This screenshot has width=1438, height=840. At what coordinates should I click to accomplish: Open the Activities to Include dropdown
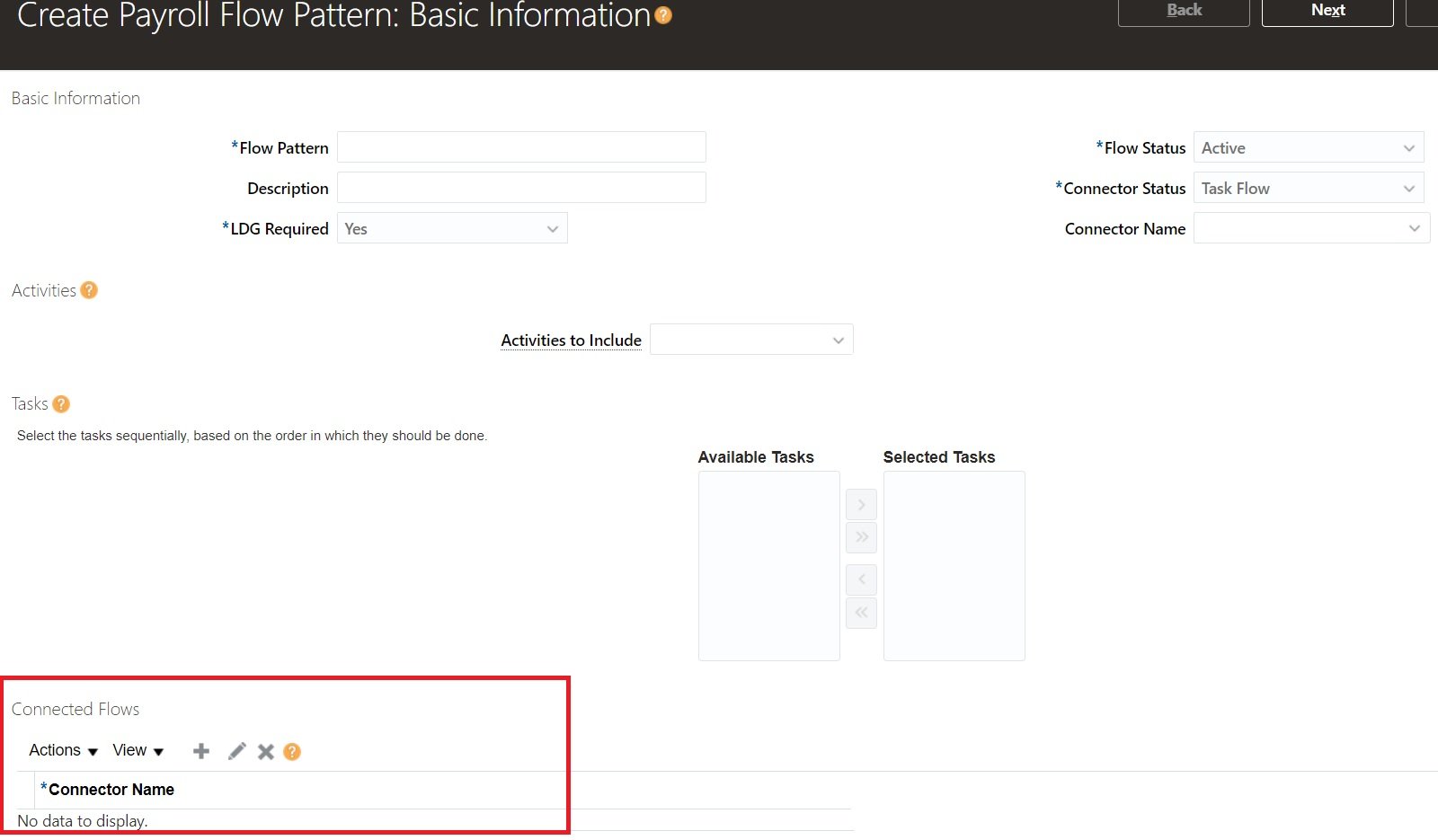837,340
